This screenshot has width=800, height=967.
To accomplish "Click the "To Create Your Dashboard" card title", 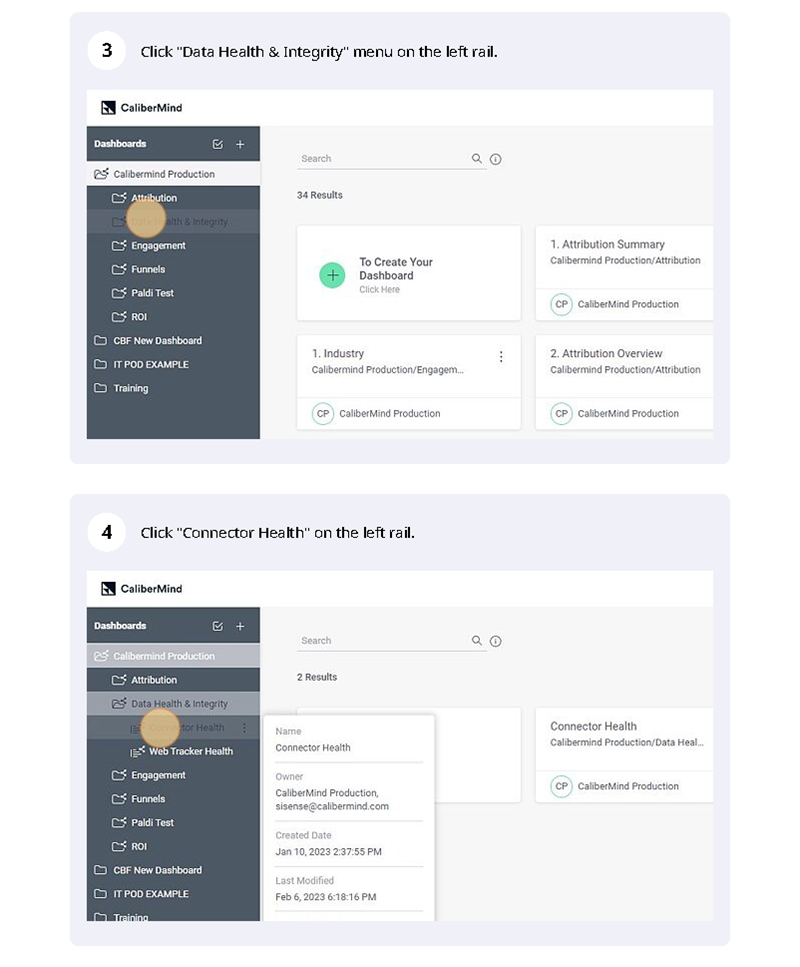I will point(396,269).
